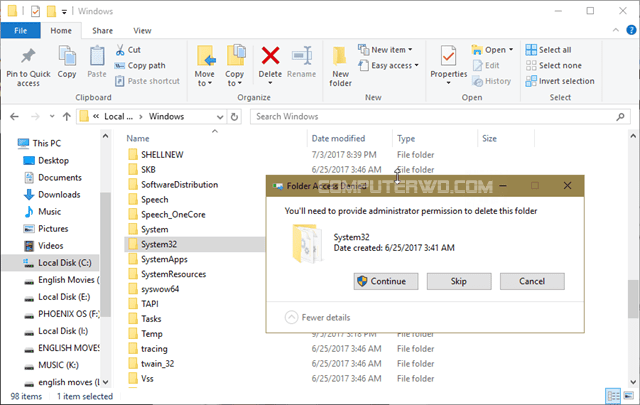
Task: Select This PC in navigation pane
Action: pyautogui.click(x=40, y=143)
